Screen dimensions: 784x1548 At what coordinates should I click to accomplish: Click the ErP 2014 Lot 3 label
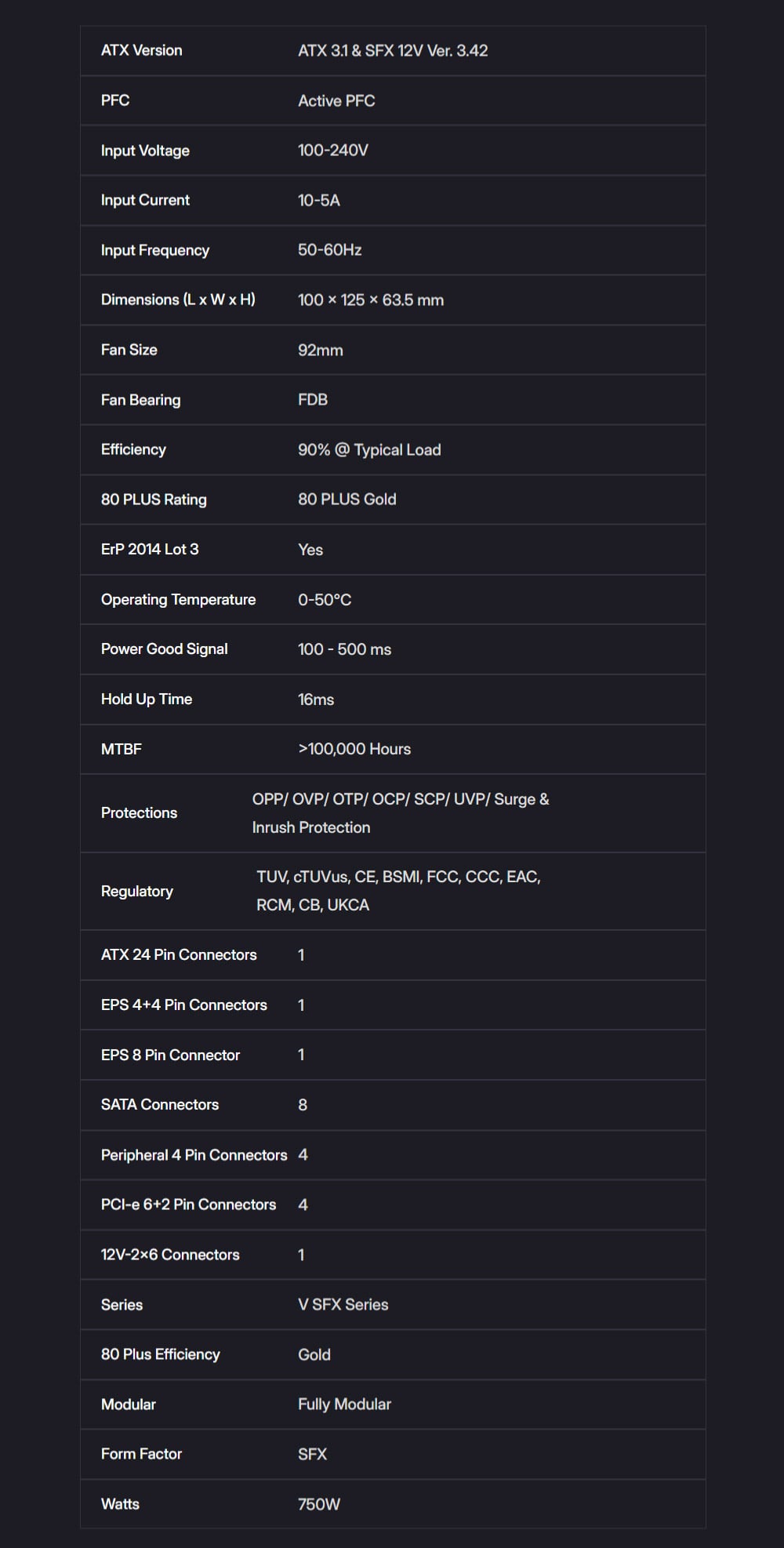point(150,549)
